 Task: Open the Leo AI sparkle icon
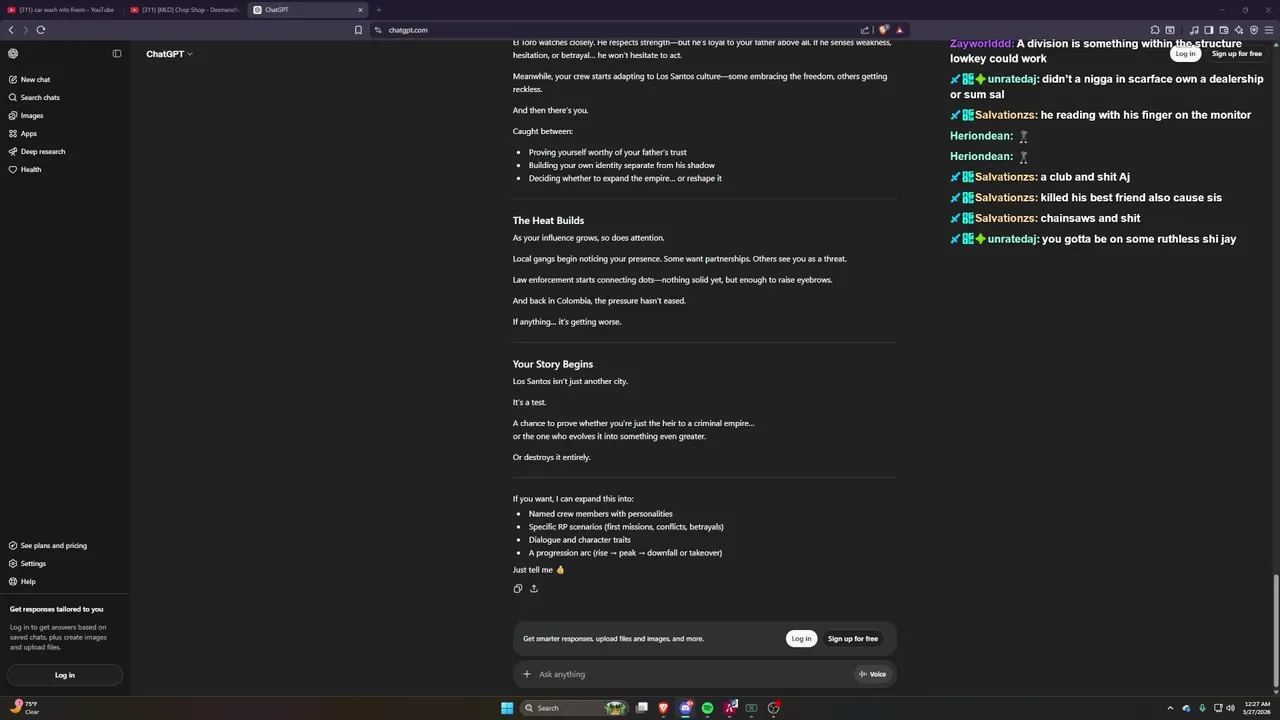1239,30
